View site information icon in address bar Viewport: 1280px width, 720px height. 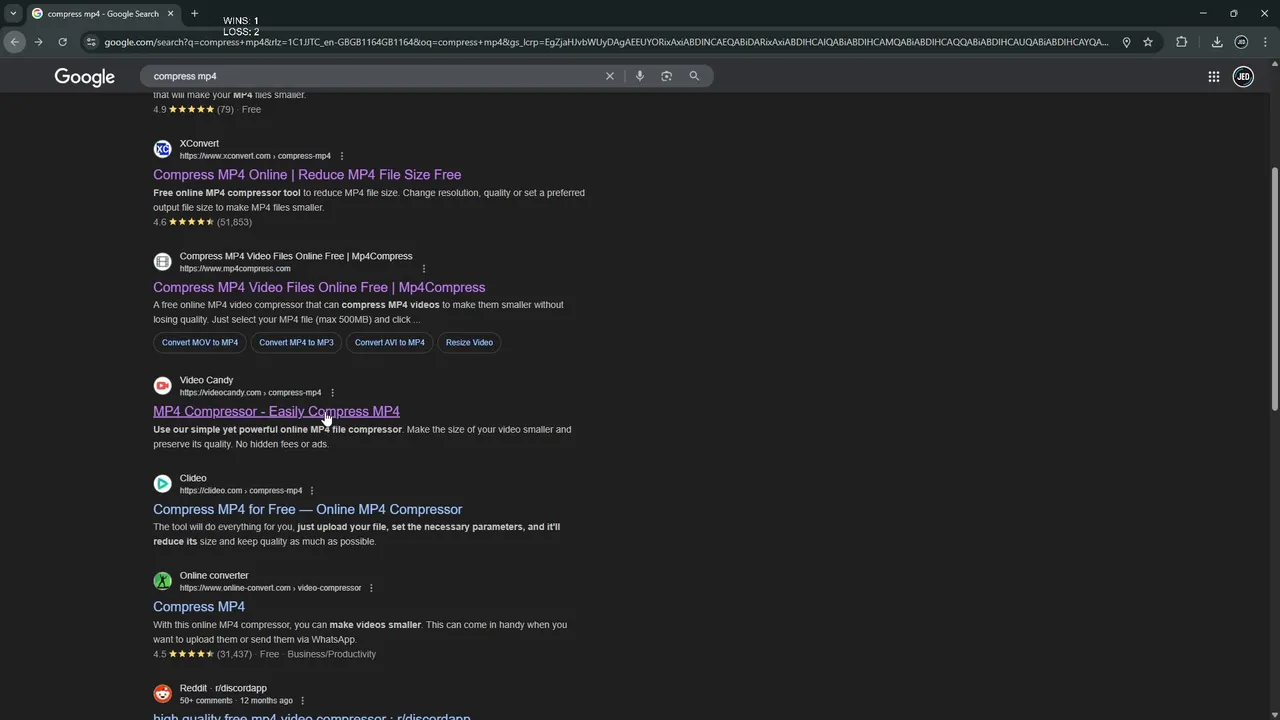[91, 42]
